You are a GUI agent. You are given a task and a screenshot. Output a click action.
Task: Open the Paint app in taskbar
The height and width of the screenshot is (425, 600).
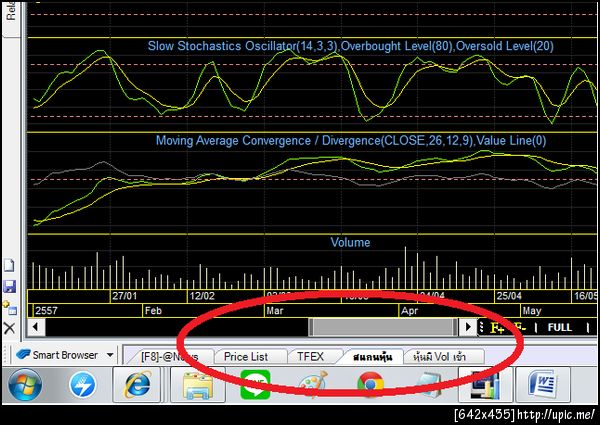pyautogui.click(x=313, y=385)
